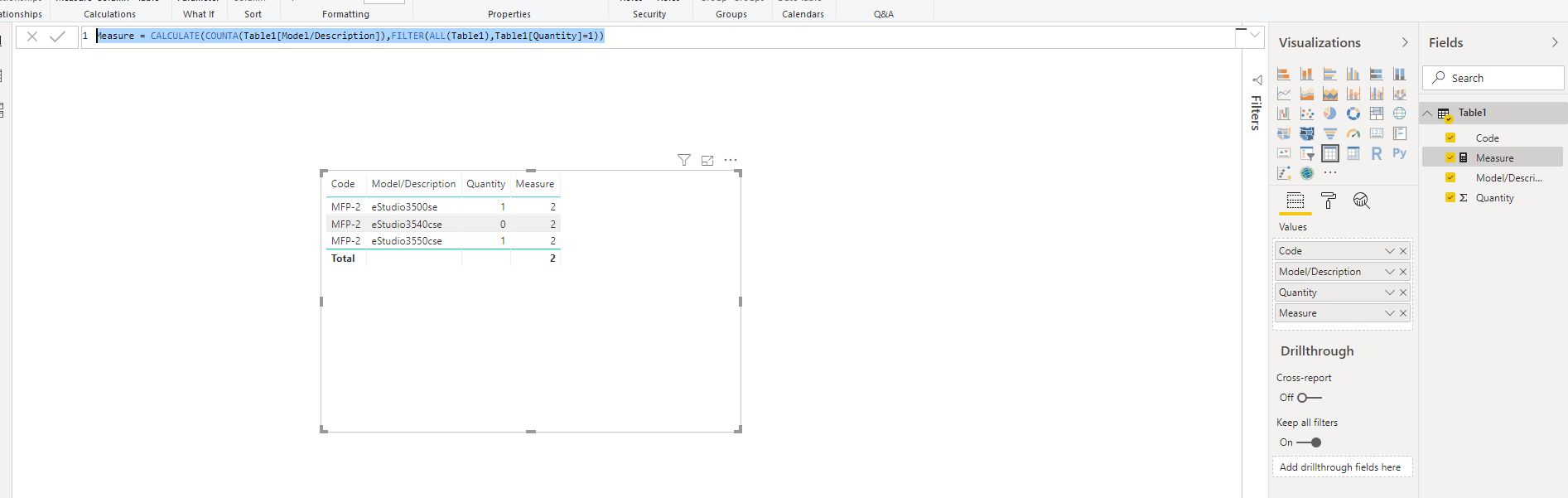
Task: Commit the formula with checkmark icon
Action: (57, 36)
